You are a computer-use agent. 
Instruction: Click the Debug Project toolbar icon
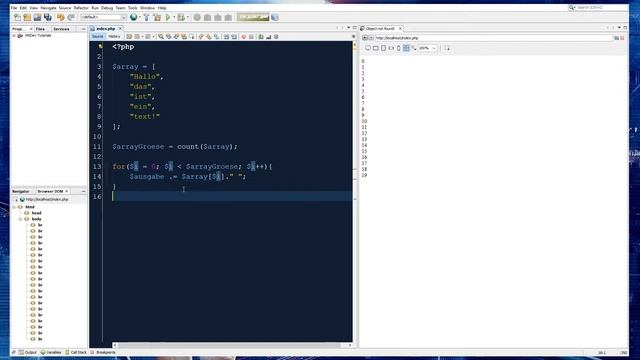[181, 17]
